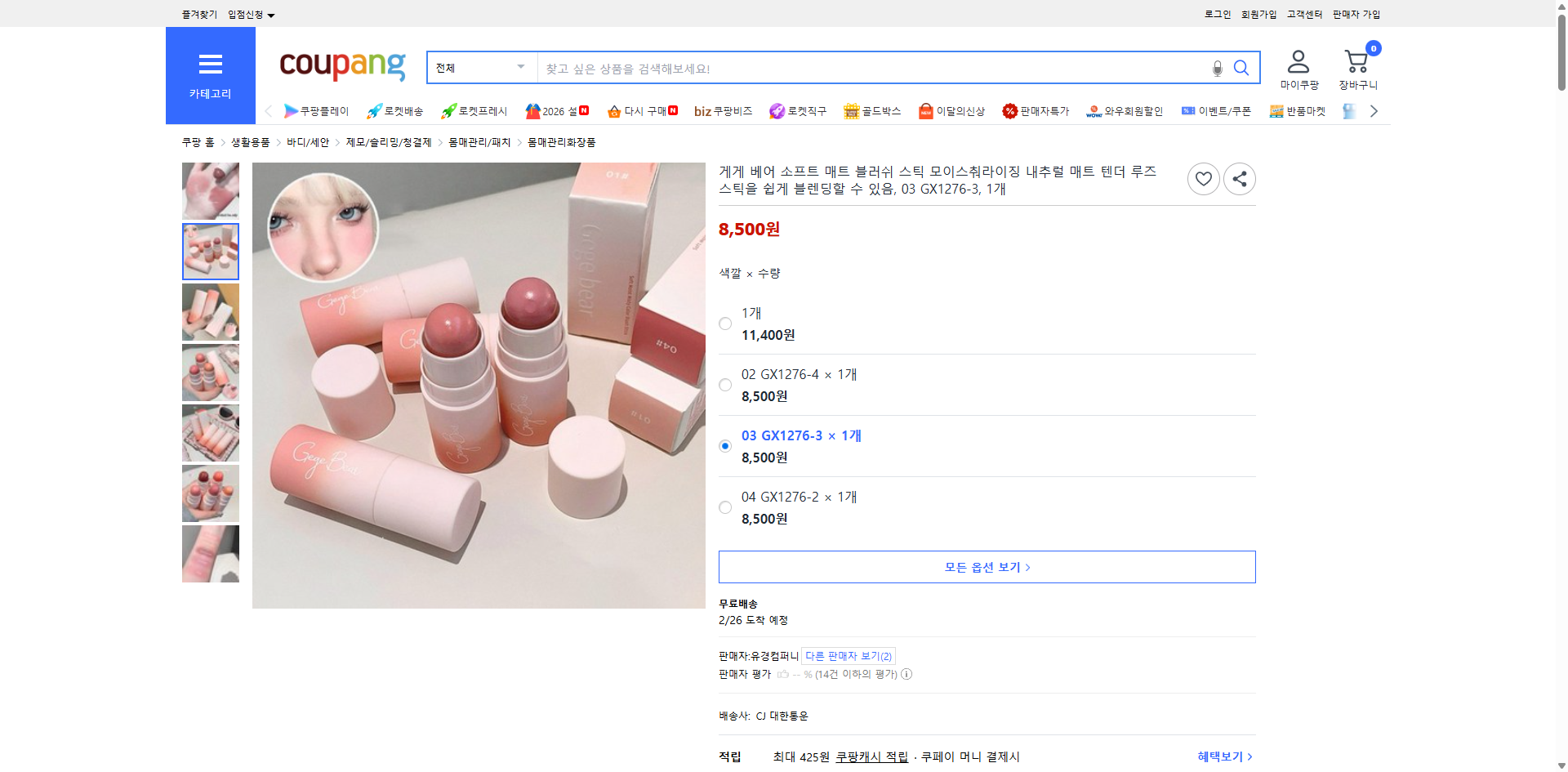This screenshot has width=1568, height=772.
Task: Navigate to 바디/세안 breadcrumb
Action: [307, 141]
